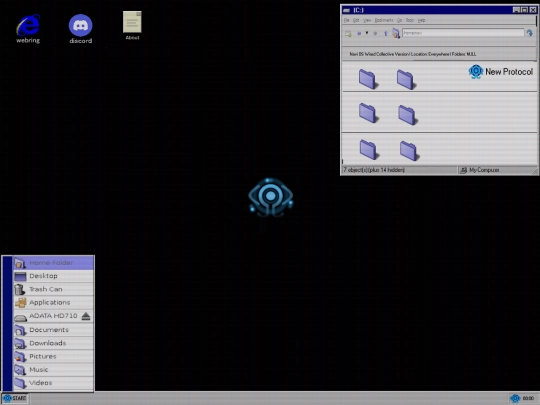This screenshot has width=540, height=405.
Task: Eject the ADATA HD710 drive
Action: tap(86, 316)
